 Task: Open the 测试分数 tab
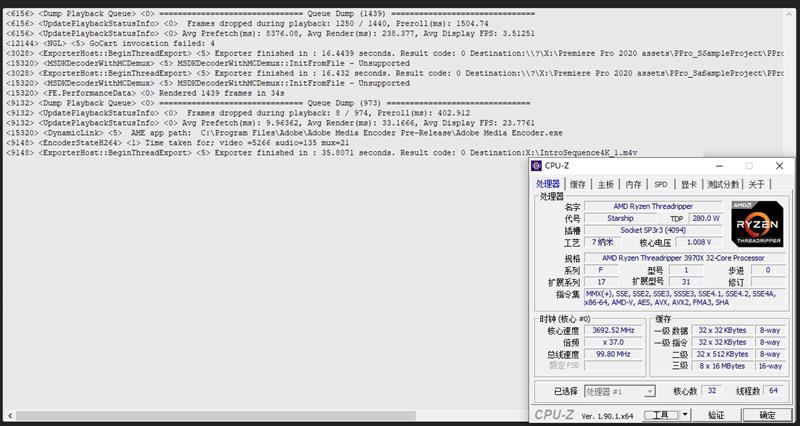(x=722, y=184)
